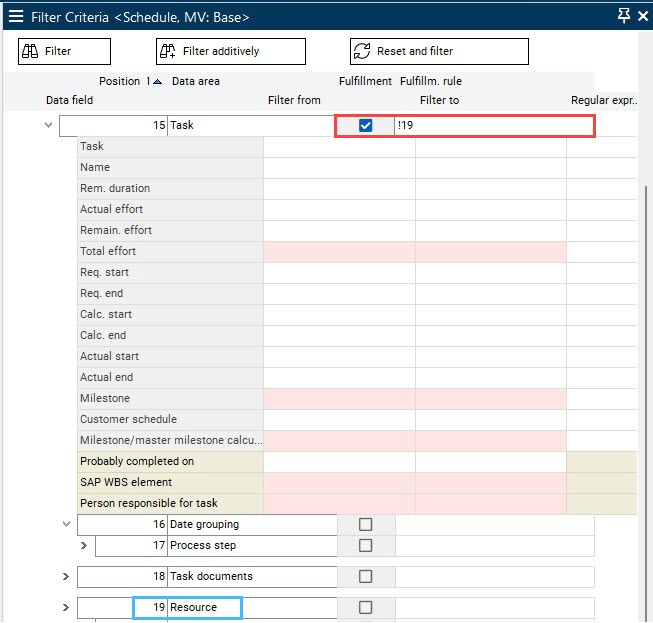Collapse the Task data area row
The image size is (653, 623).
coord(48,126)
